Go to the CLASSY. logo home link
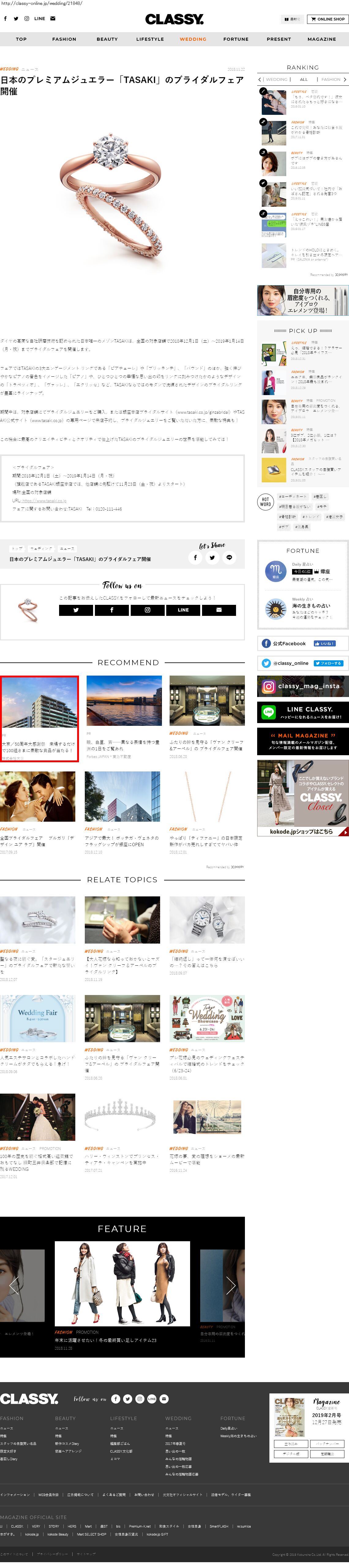The width and height of the screenshot is (349, 1568). (174, 20)
